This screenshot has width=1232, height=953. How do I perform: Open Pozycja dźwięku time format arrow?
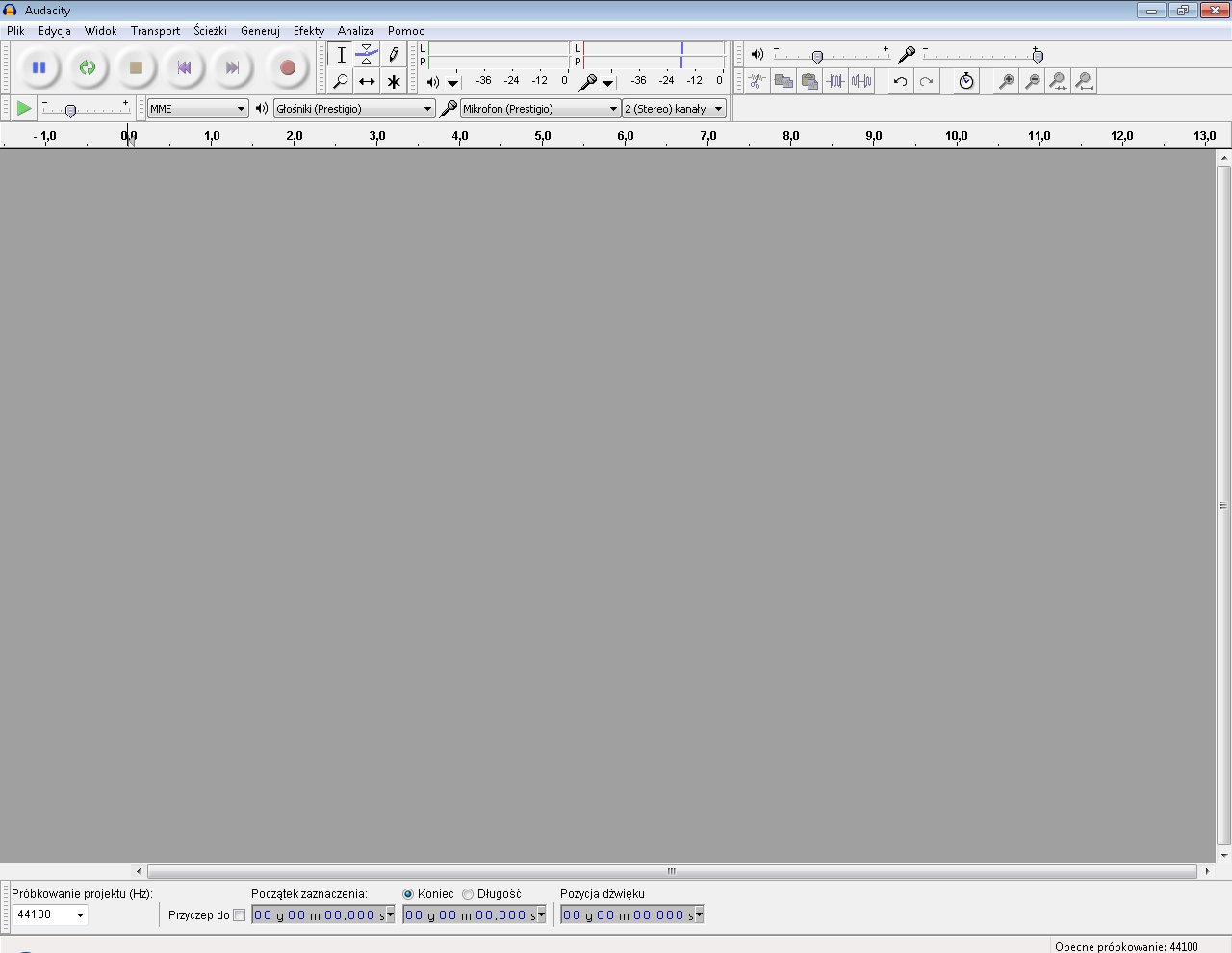point(699,915)
